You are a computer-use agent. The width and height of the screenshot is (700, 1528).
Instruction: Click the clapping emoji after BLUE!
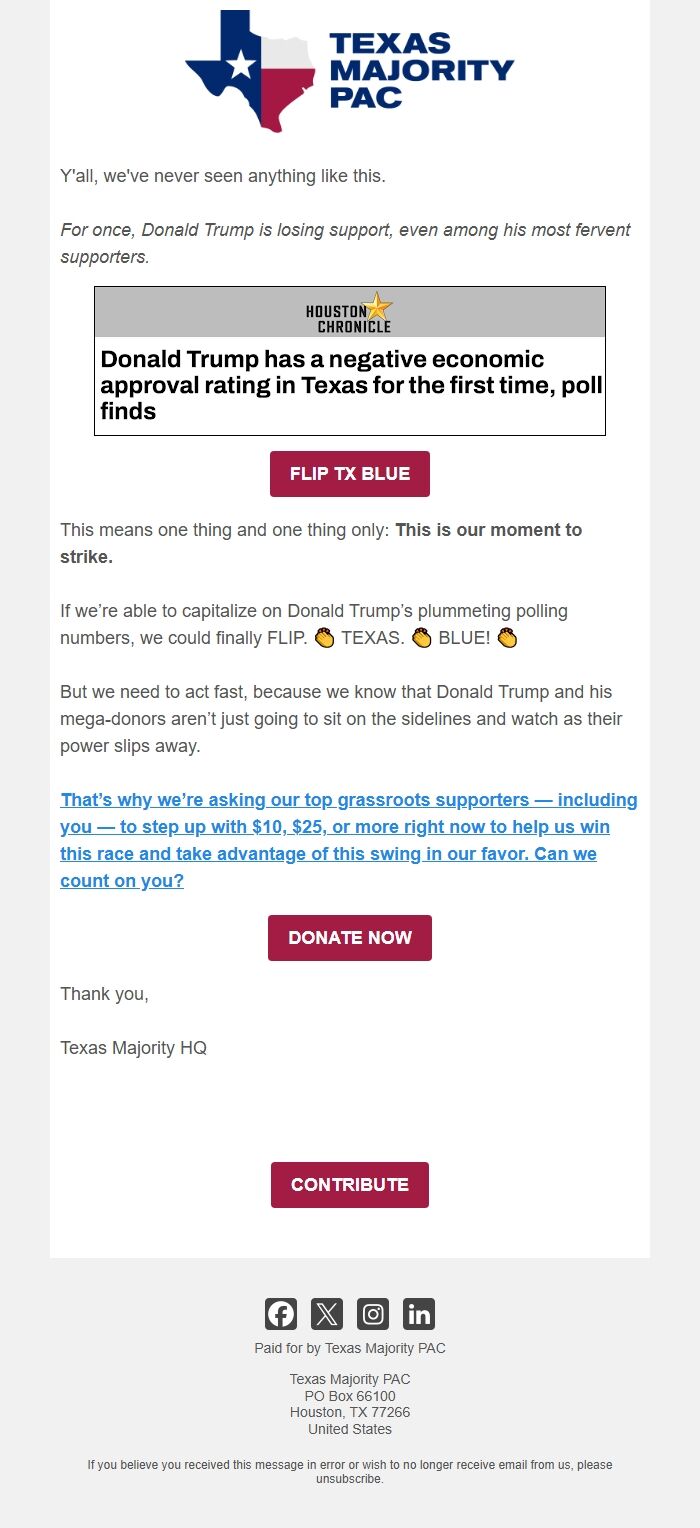[x=507, y=638]
